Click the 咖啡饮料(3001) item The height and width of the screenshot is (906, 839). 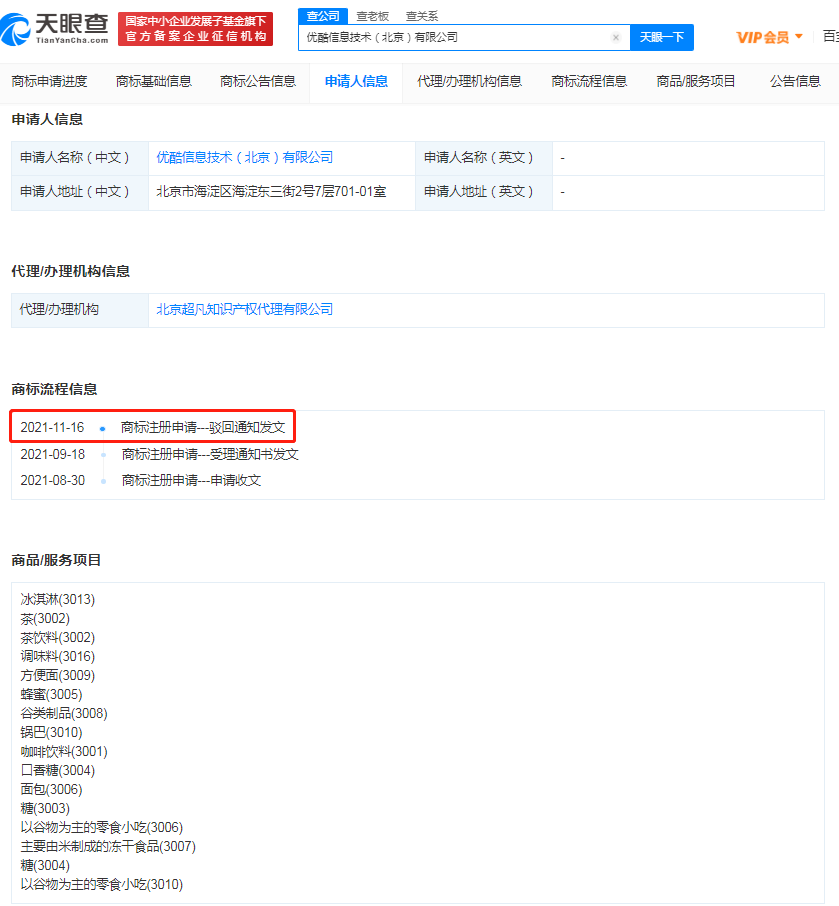(x=64, y=752)
